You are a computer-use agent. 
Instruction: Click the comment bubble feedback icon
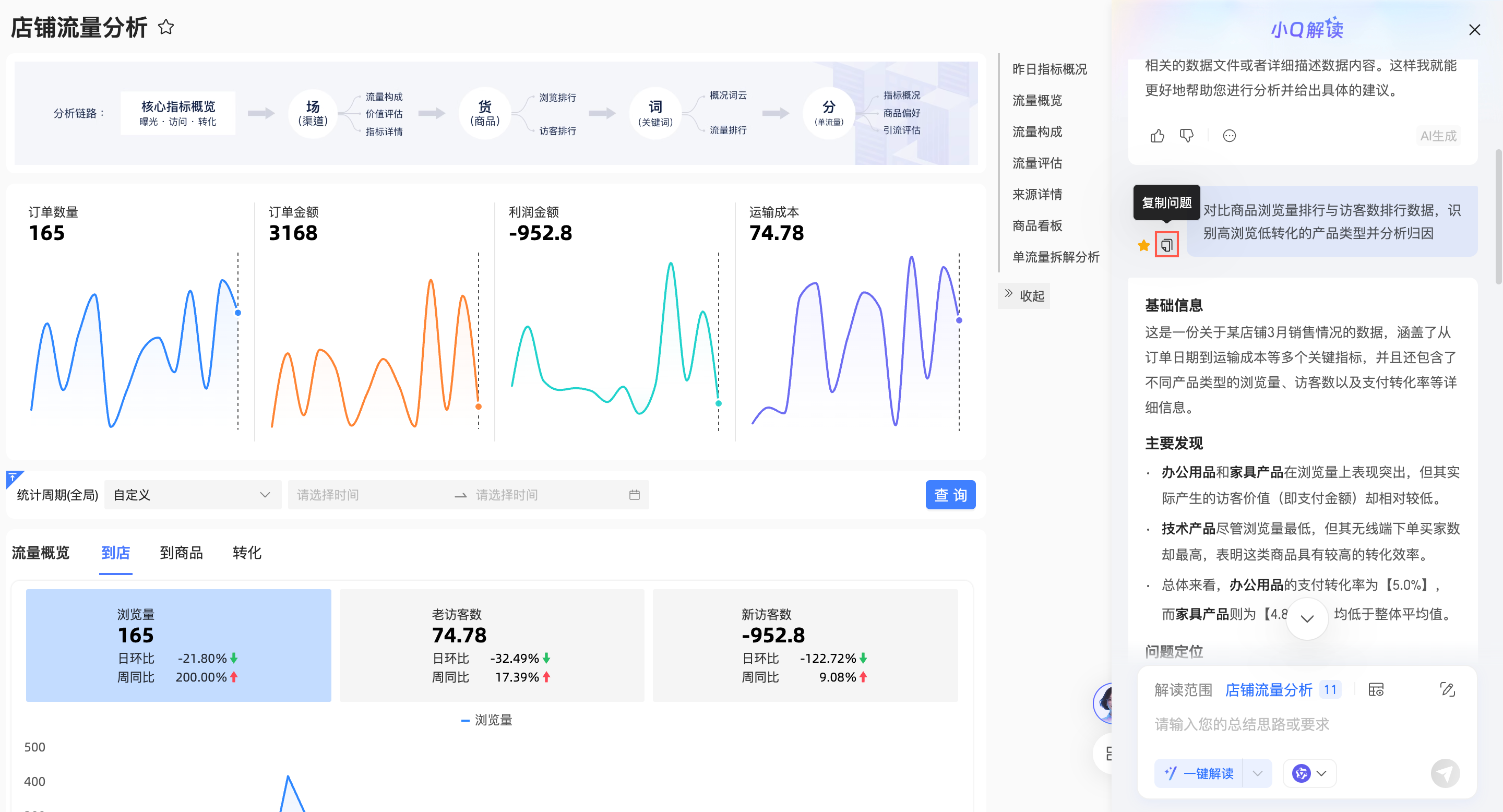[x=1229, y=136]
